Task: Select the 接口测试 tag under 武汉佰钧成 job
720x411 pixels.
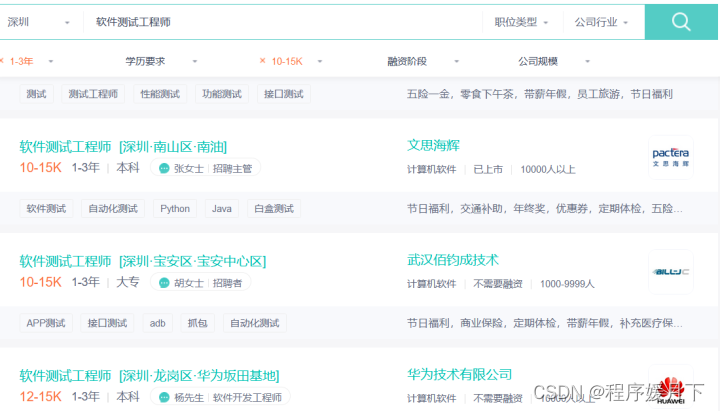Action: click(x=107, y=323)
